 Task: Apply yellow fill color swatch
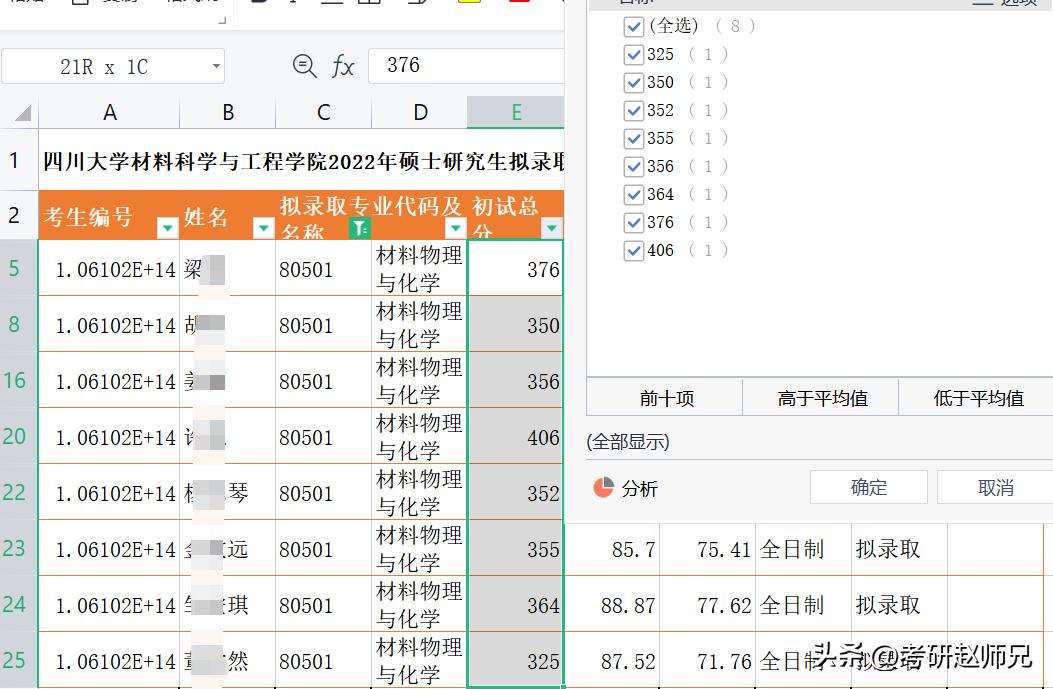click(468, 4)
